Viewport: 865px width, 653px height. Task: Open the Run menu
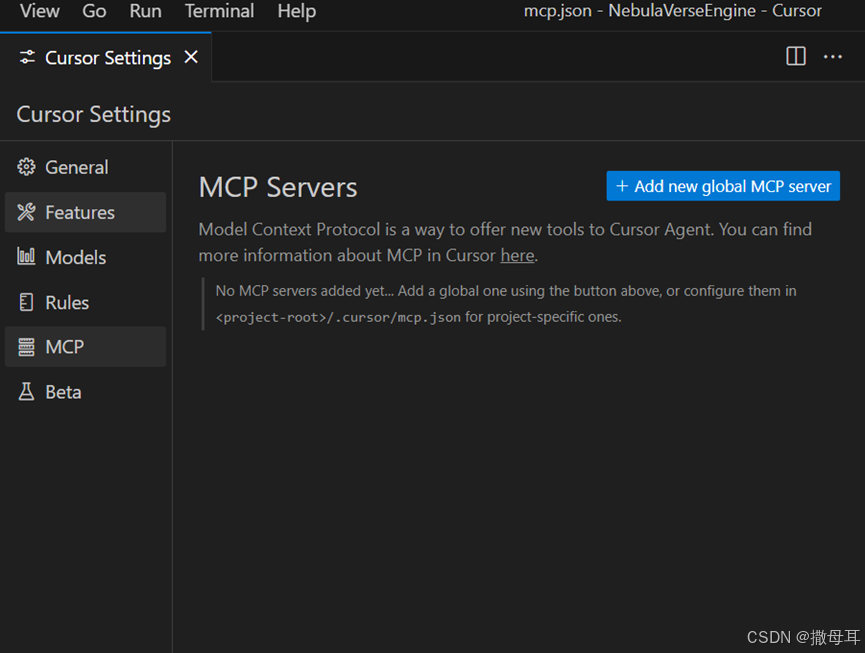pos(145,10)
